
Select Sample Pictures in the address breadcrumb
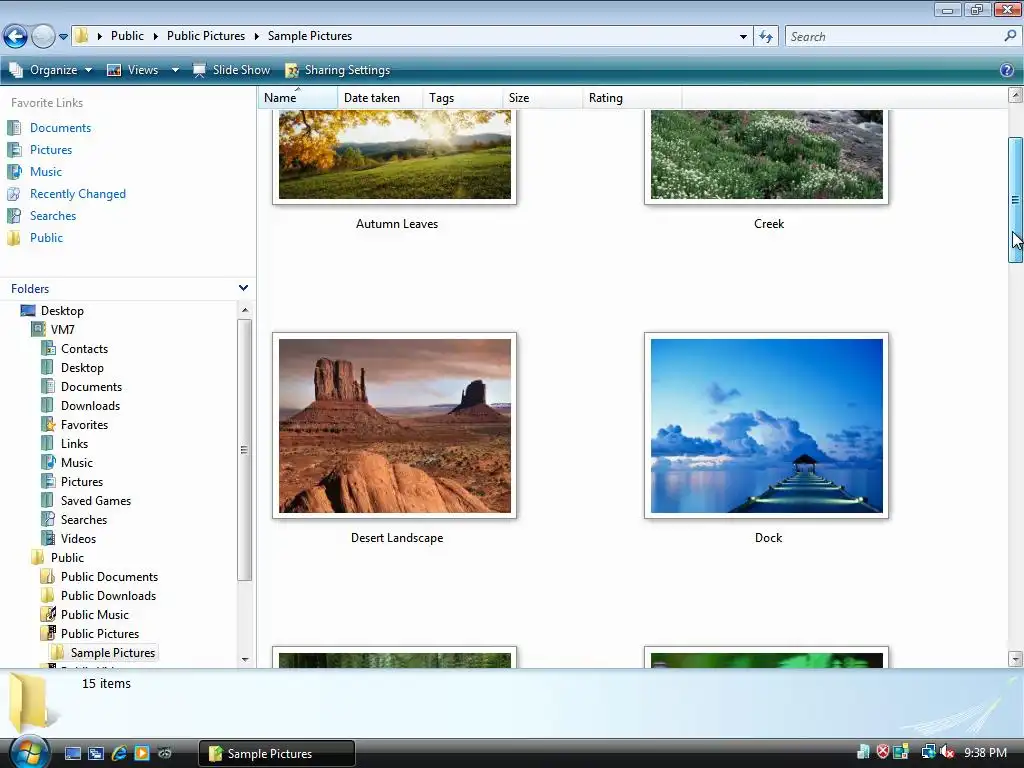coord(310,36)
